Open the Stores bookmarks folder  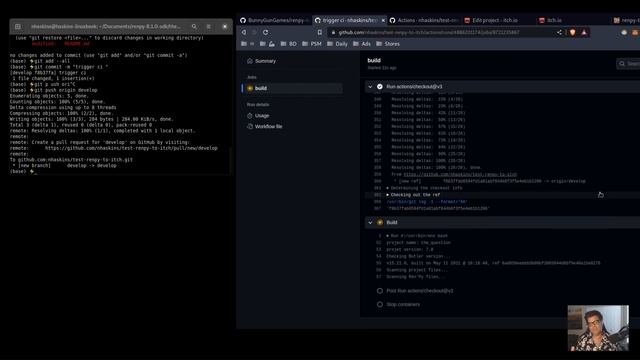[388, 44]
